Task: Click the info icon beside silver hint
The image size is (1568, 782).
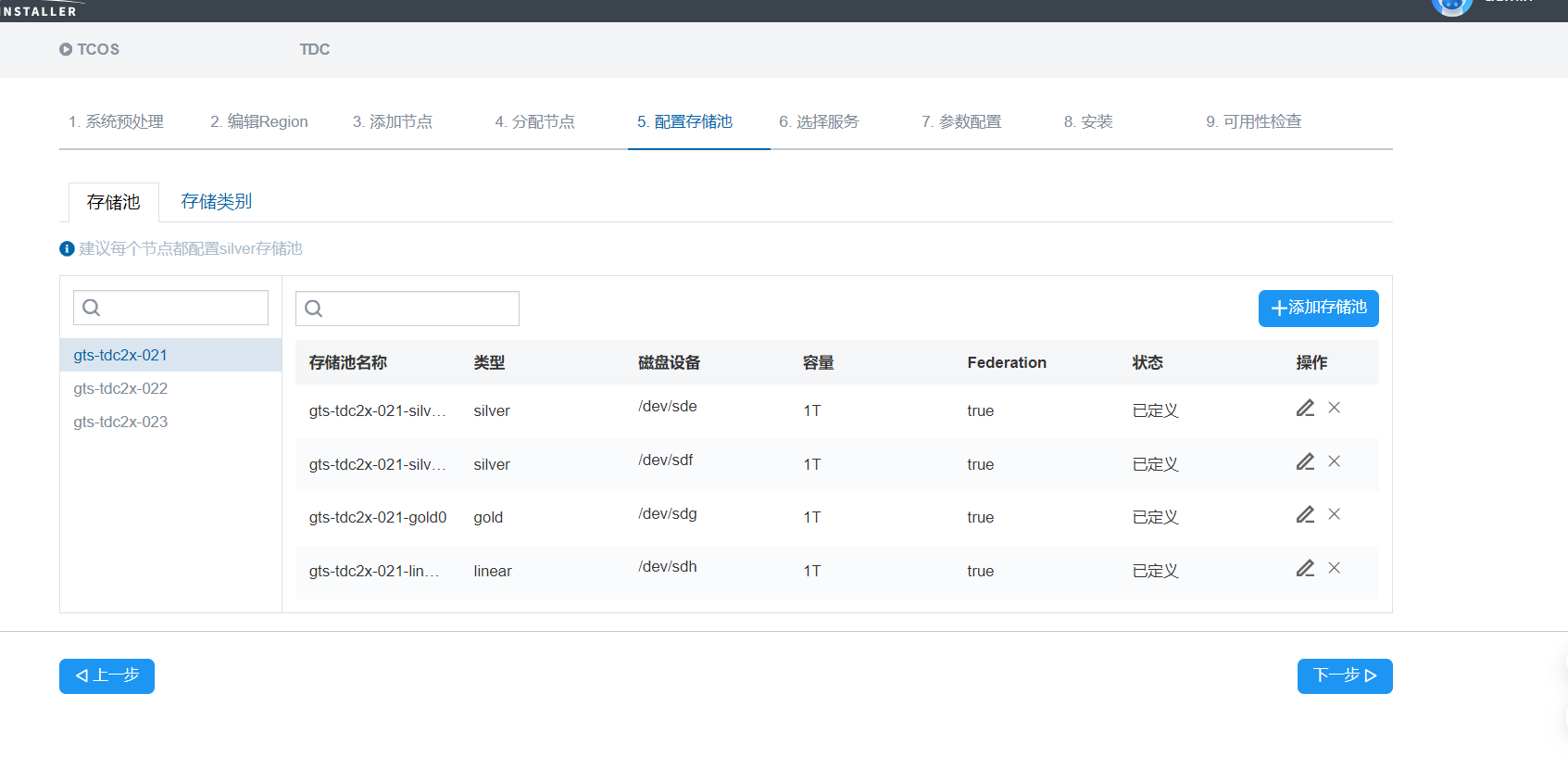Action: 67,248
